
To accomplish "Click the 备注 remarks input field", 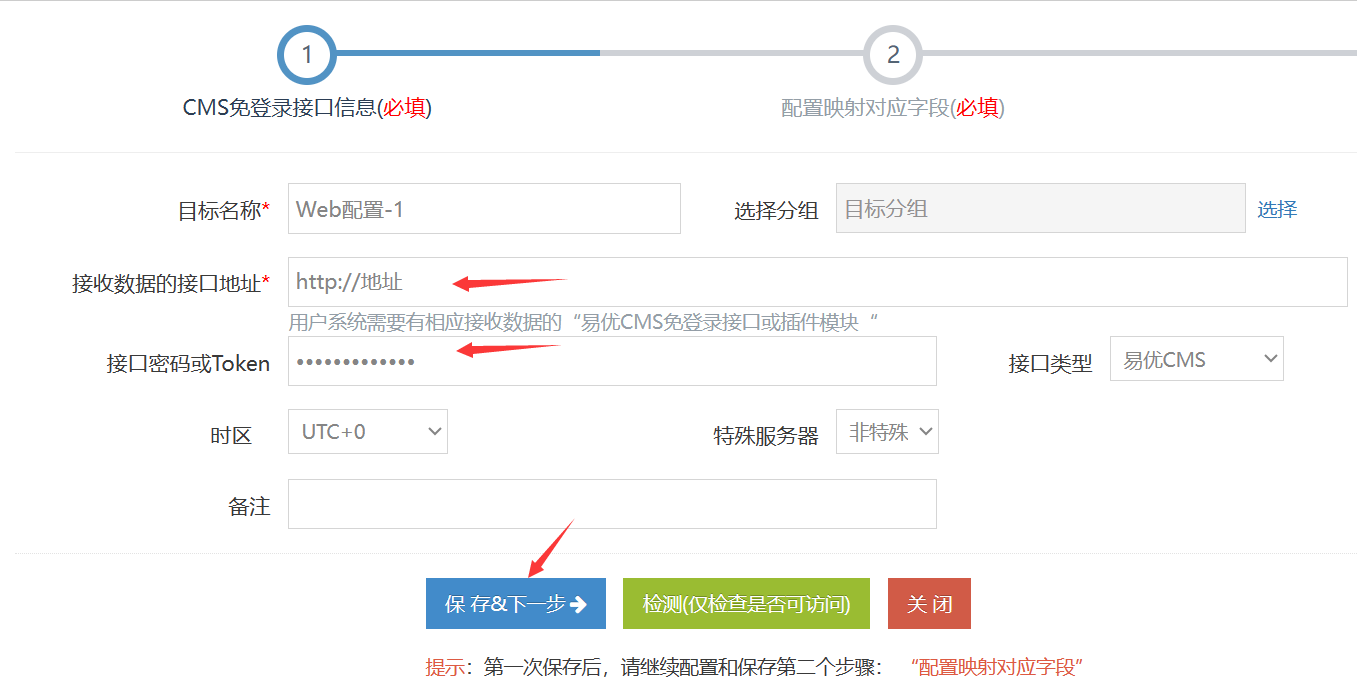I will tap(612, 504).
